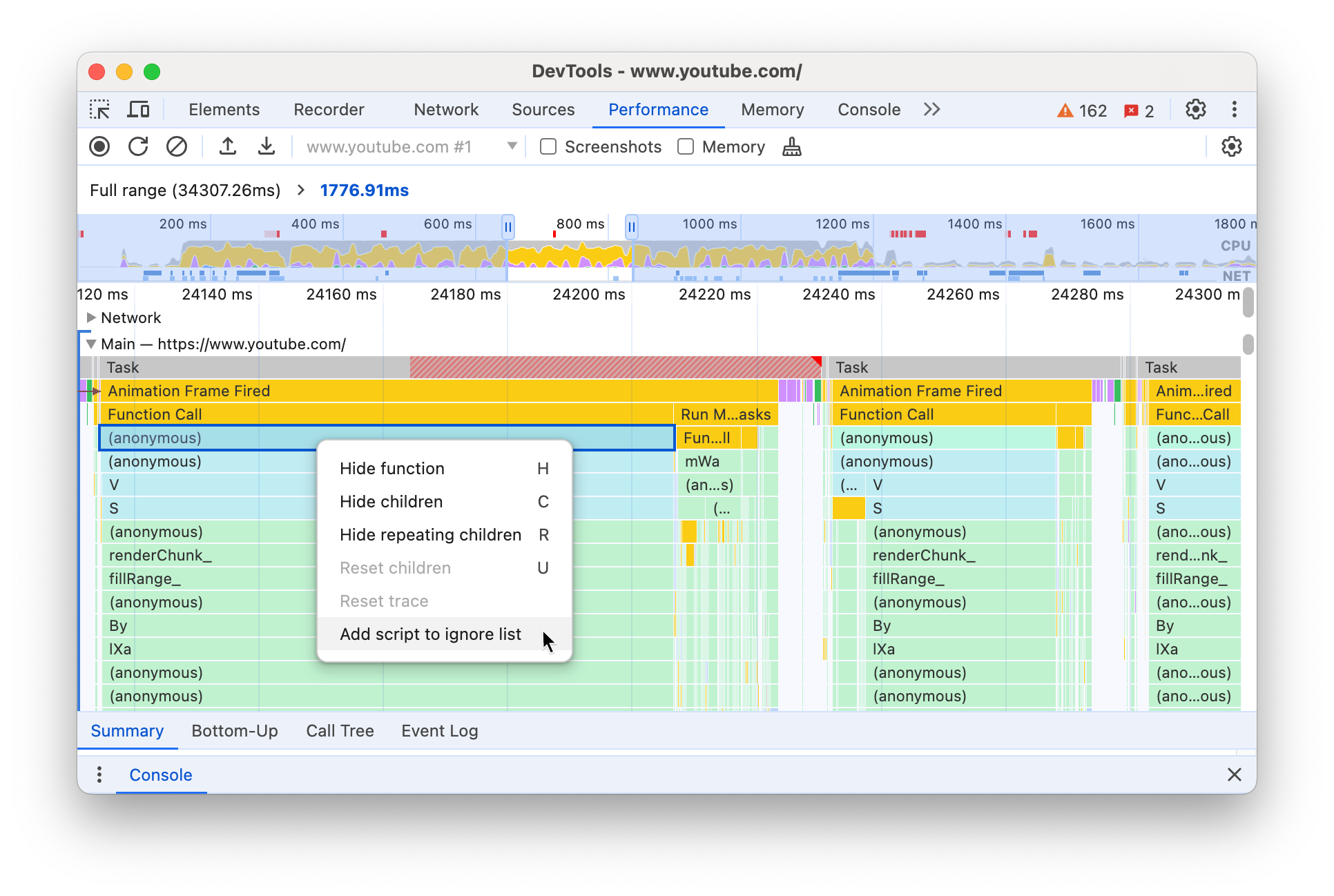1334x896 pixels.
Task: Switch to the Call Tree tab
Action: tap(339, 730)
